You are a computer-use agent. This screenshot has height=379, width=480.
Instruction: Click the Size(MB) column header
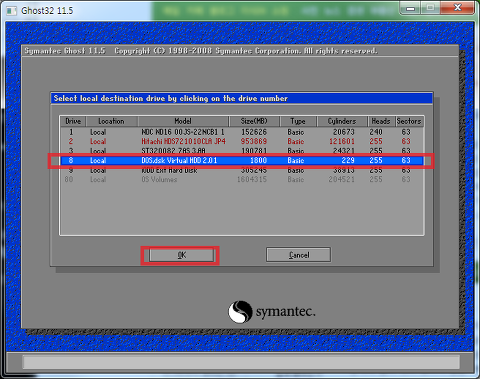click(x=254, y=121)
